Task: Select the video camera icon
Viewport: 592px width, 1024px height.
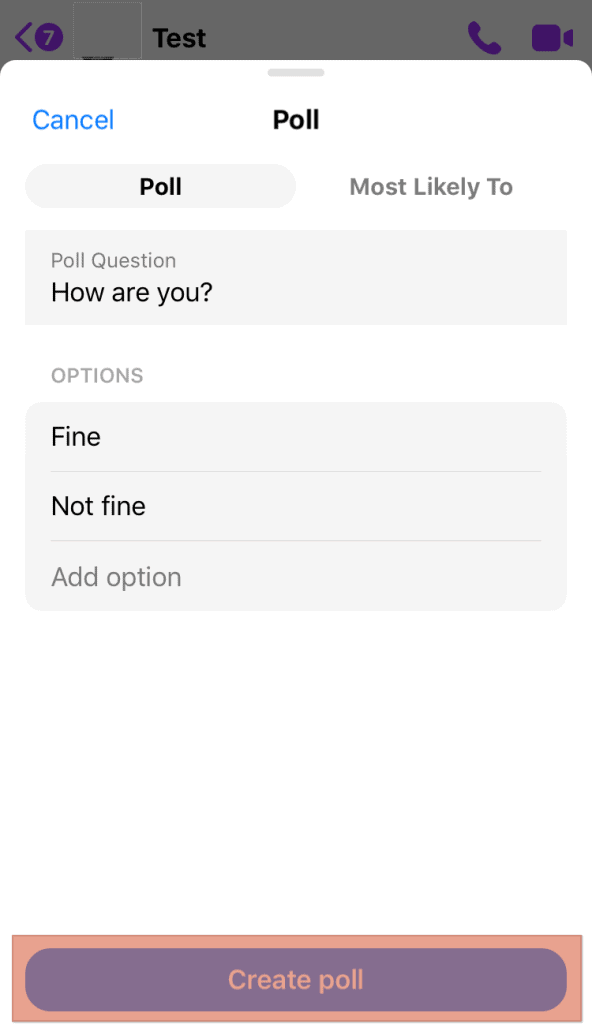Action: click(552, 36)
